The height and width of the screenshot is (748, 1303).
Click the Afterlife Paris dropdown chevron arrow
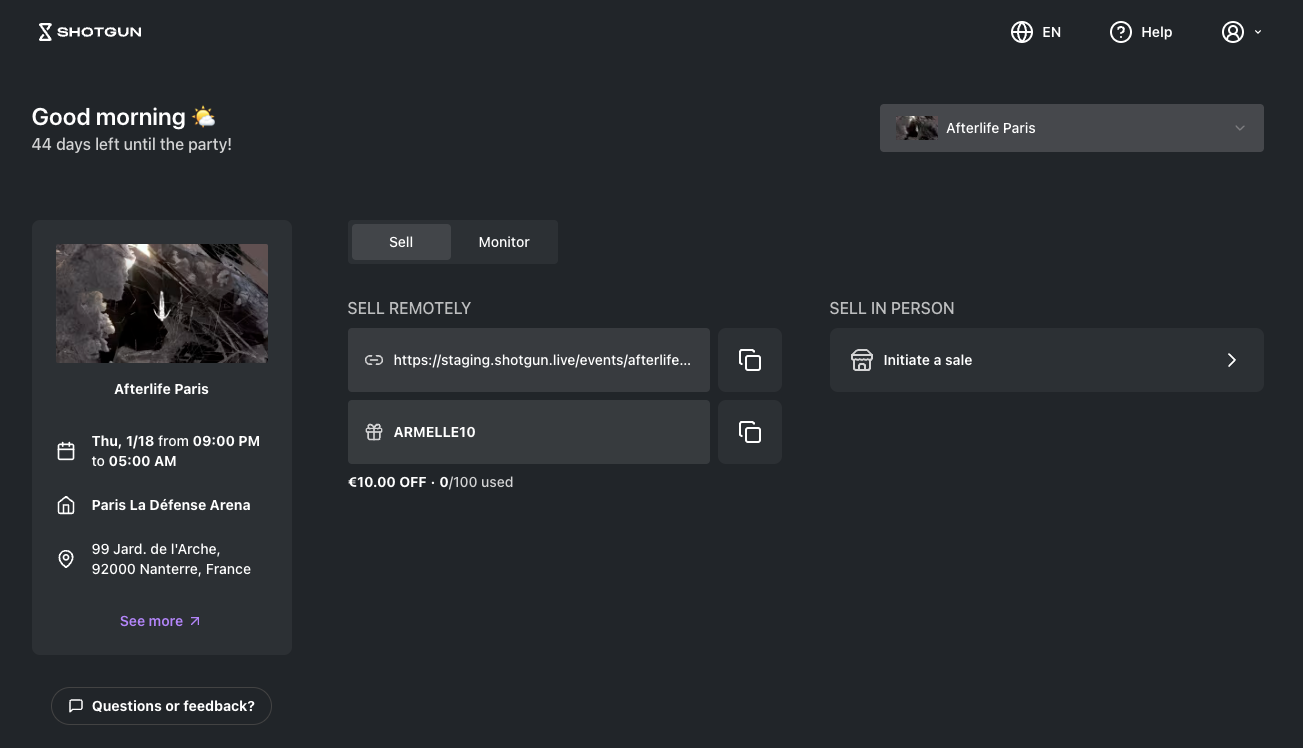point(1240,128)
